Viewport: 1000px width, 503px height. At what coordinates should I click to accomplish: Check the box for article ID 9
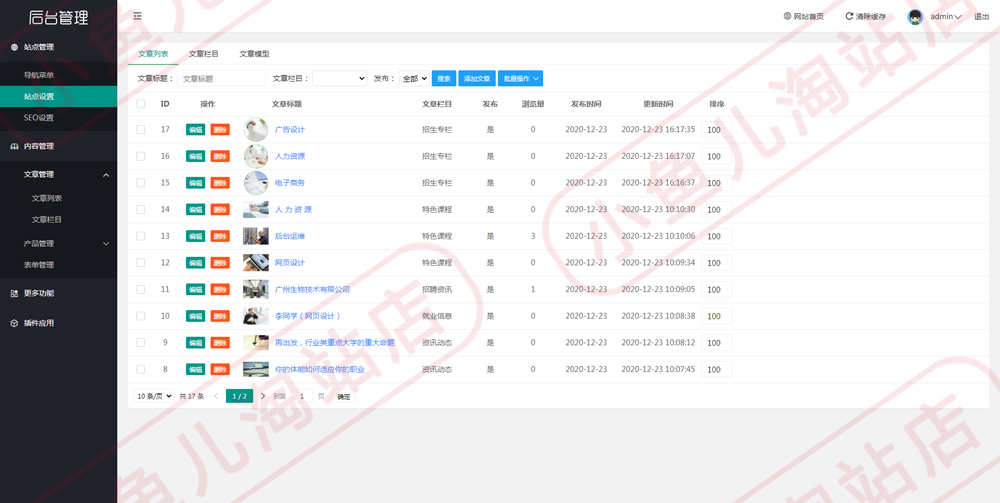140,342
